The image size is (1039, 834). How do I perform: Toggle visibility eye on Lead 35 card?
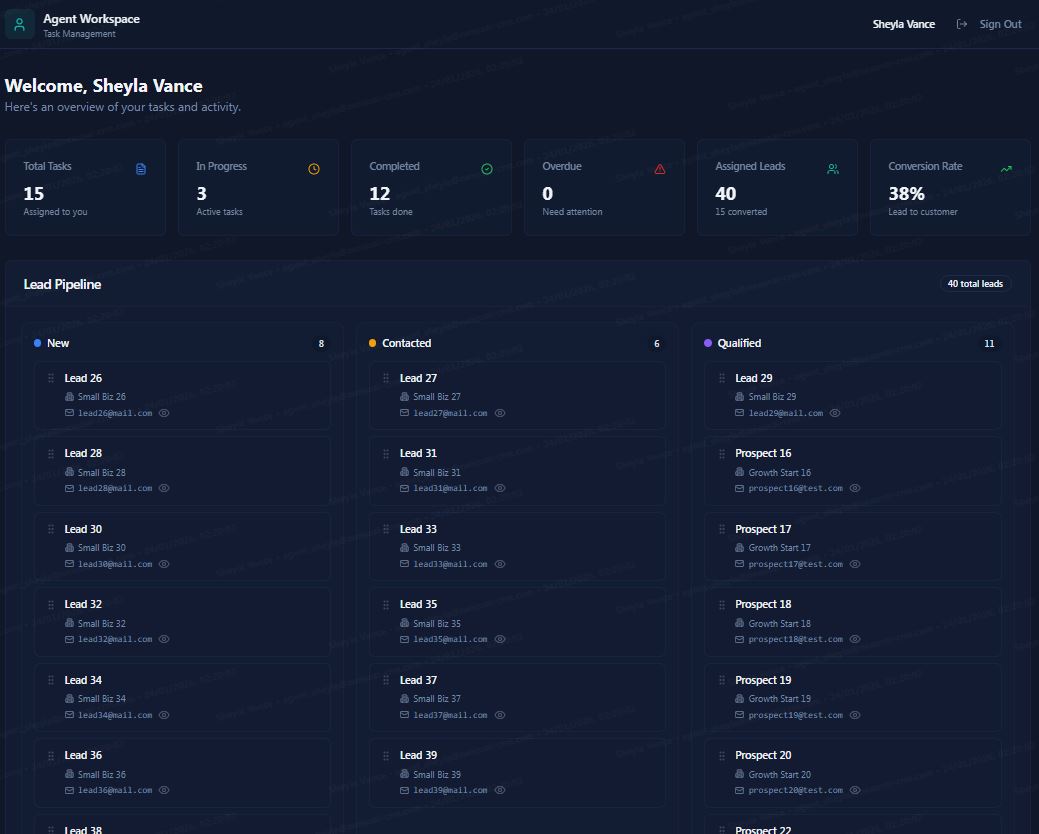pos(500,639)
